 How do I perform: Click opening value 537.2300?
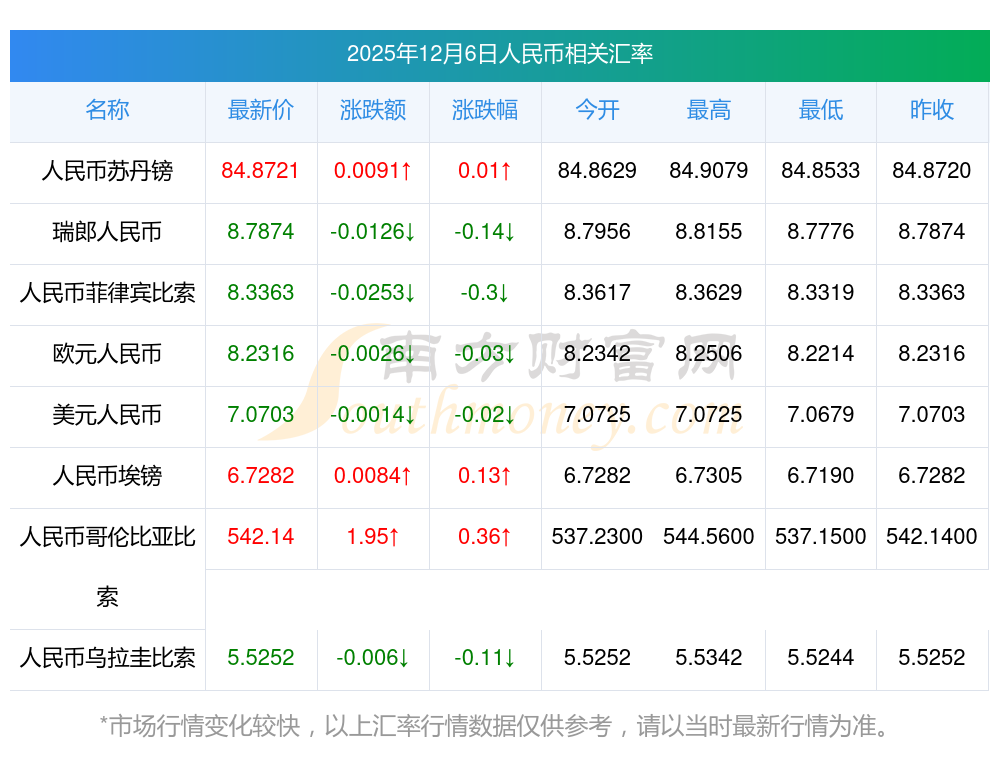tap(597, 536)
